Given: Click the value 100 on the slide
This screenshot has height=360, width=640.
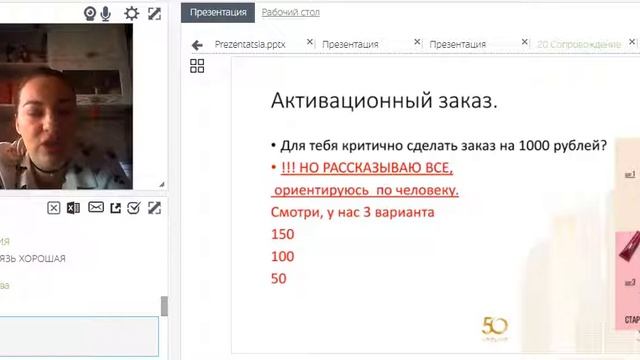Looking at the screenshot, I should click(282, 256).
